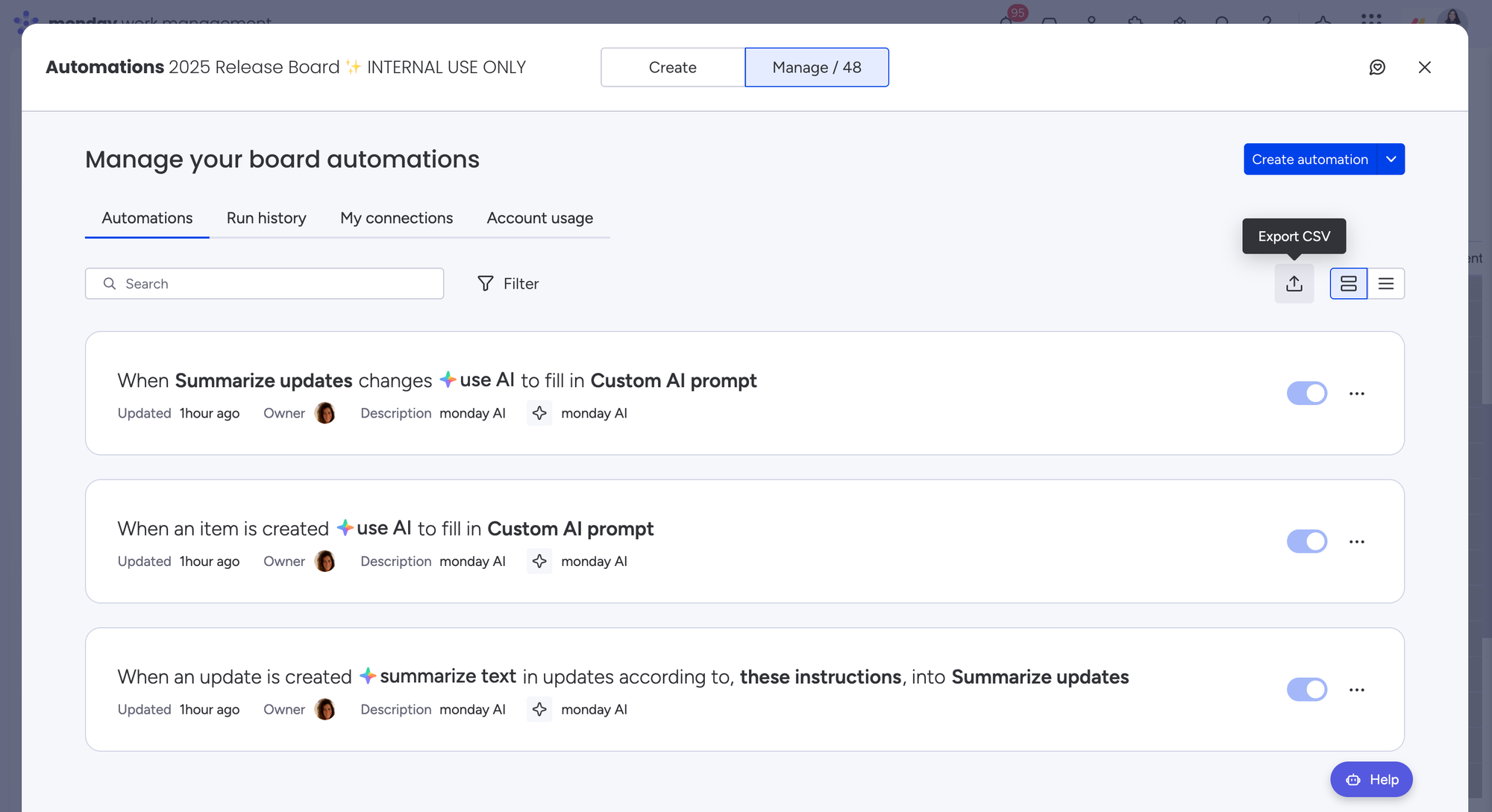Viewport: 1492px width, 812px height.
Task: Click owner avatar on item-created automation
Action: pyautogui.click(x=325, y=561)
